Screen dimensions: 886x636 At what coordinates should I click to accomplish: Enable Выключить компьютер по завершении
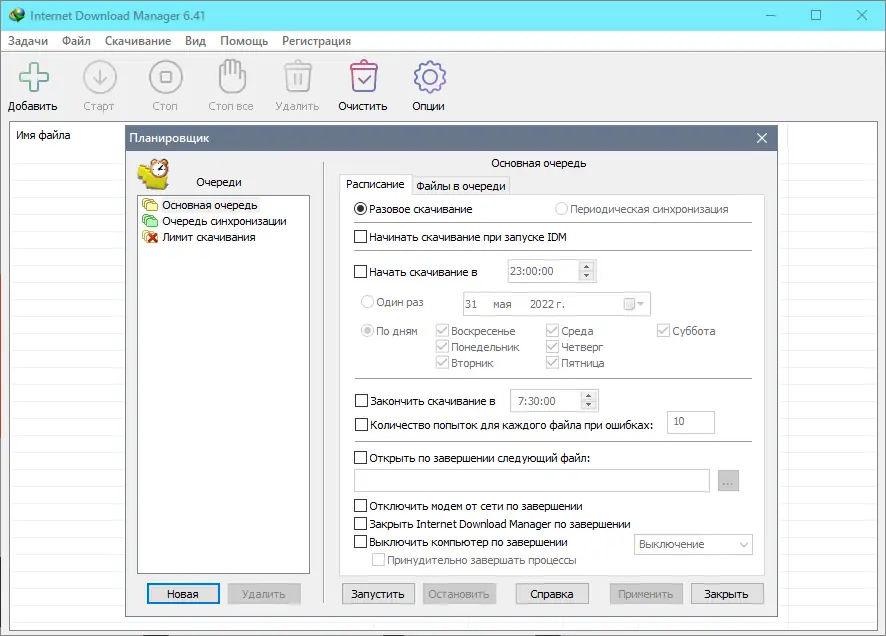click(x=361, y=542)
